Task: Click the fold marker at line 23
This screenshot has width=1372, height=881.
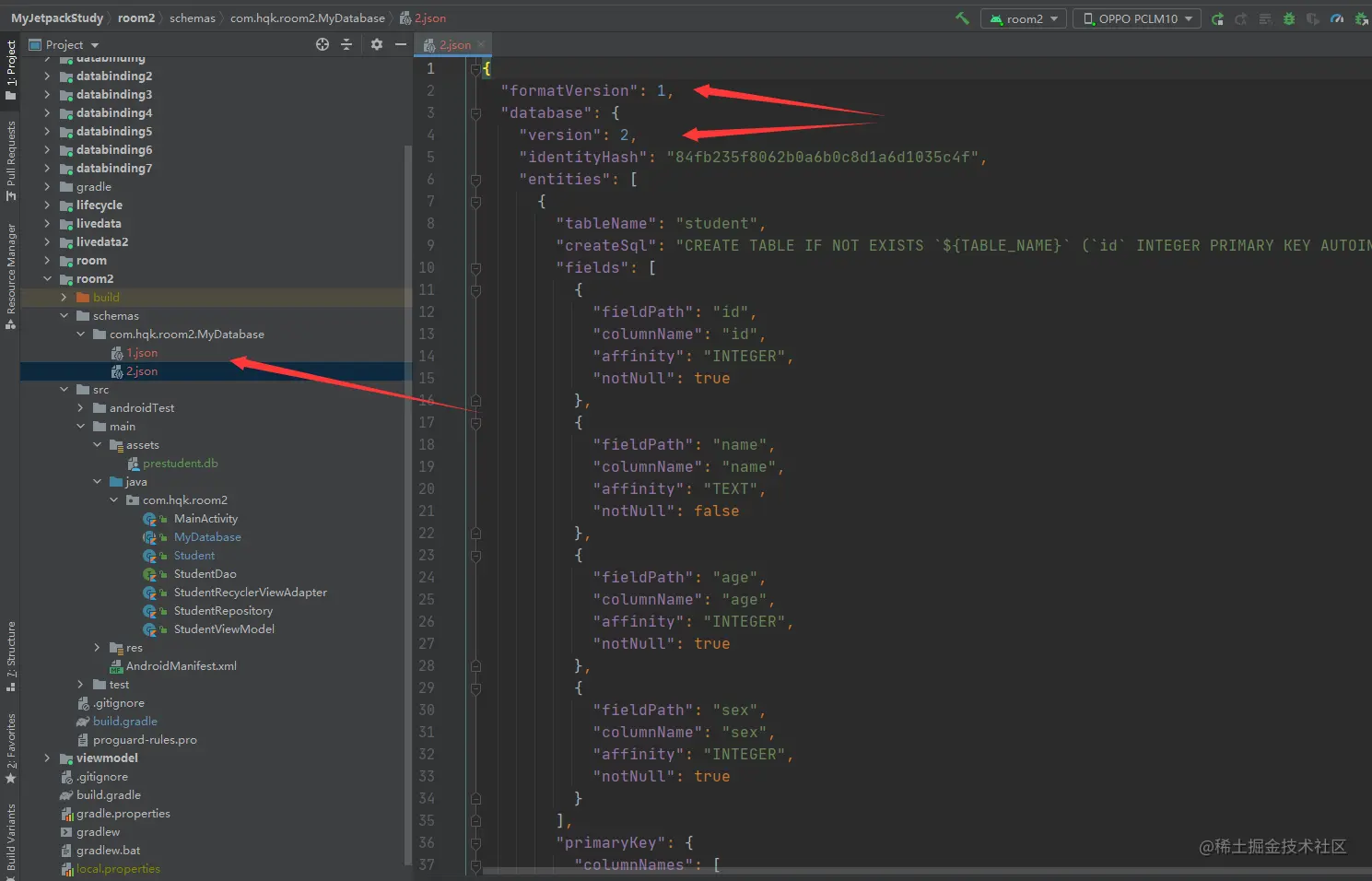Action: [475, 556]
